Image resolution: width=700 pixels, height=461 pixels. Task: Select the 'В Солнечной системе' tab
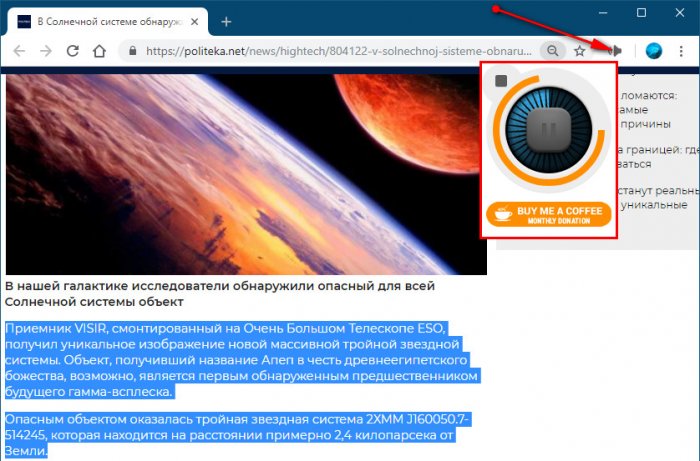(x=106, y=21)
